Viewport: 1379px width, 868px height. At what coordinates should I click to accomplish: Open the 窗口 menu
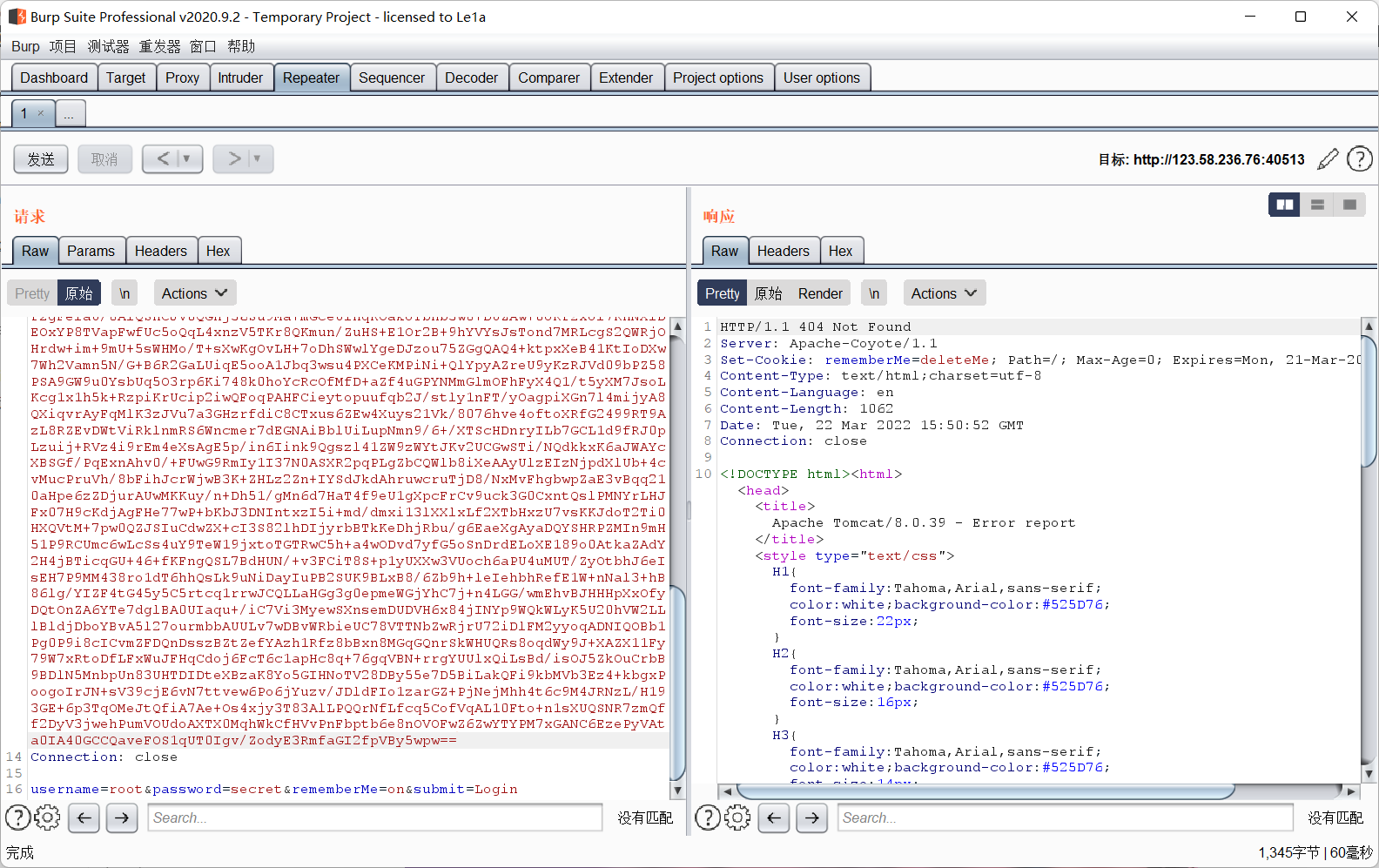point(203,46)
